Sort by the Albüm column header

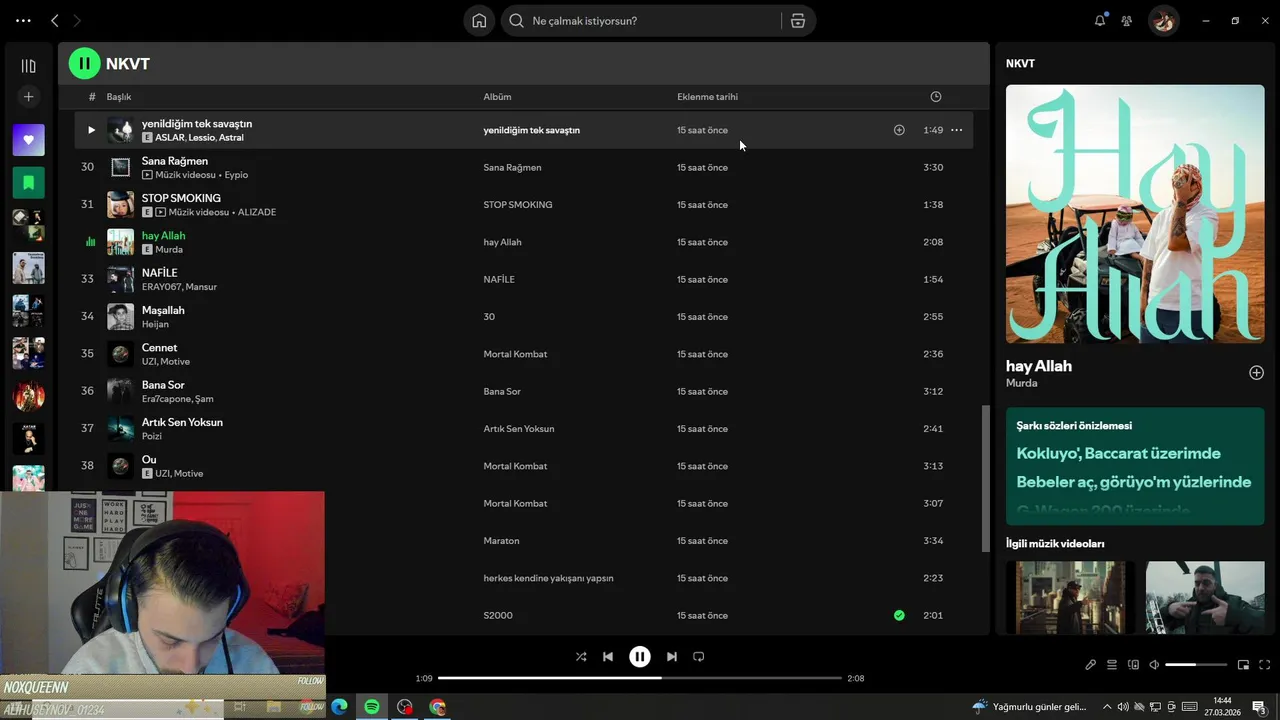(x=497, y=97)
